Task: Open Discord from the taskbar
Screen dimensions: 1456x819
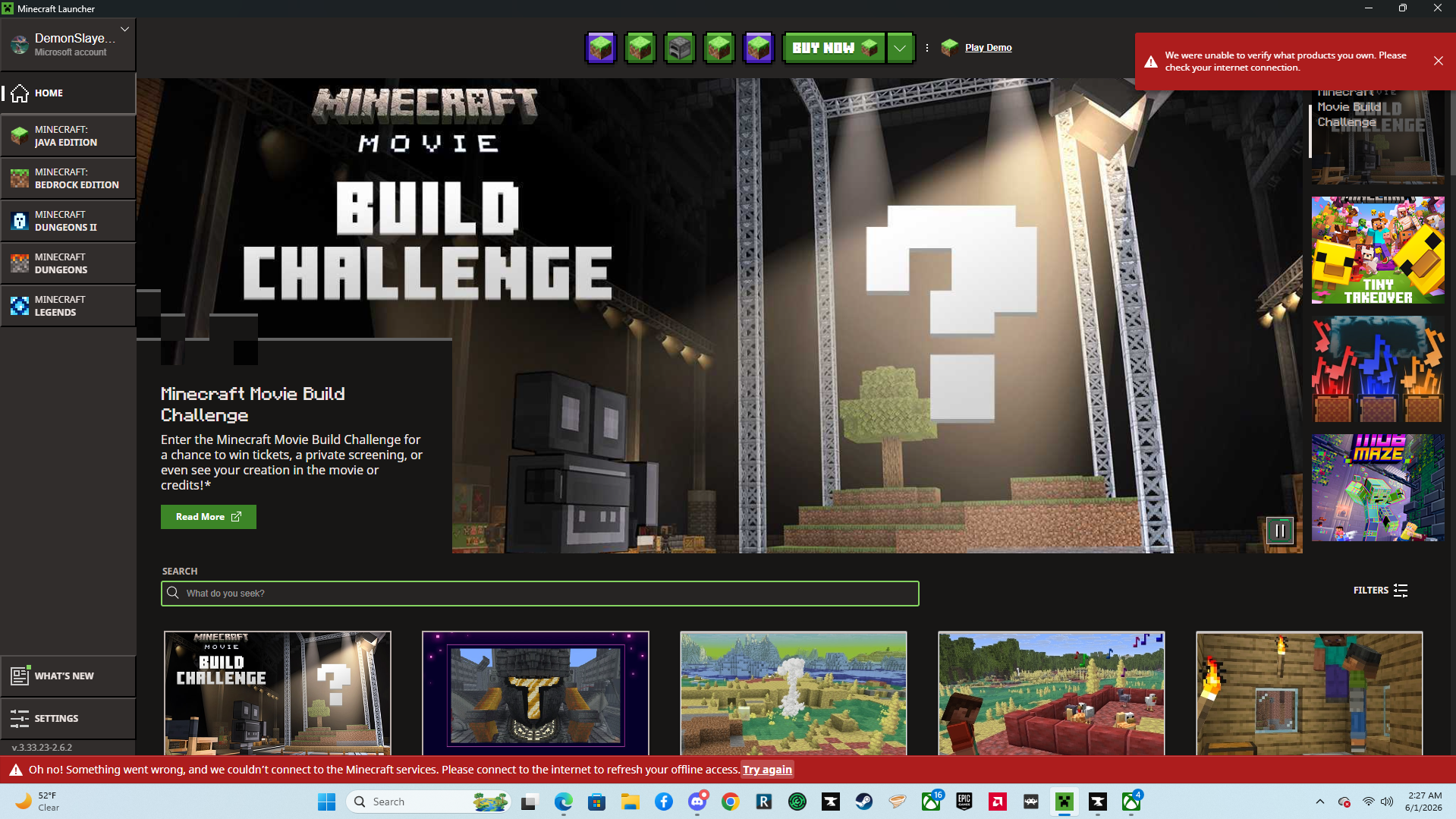Action: point(697,802)
